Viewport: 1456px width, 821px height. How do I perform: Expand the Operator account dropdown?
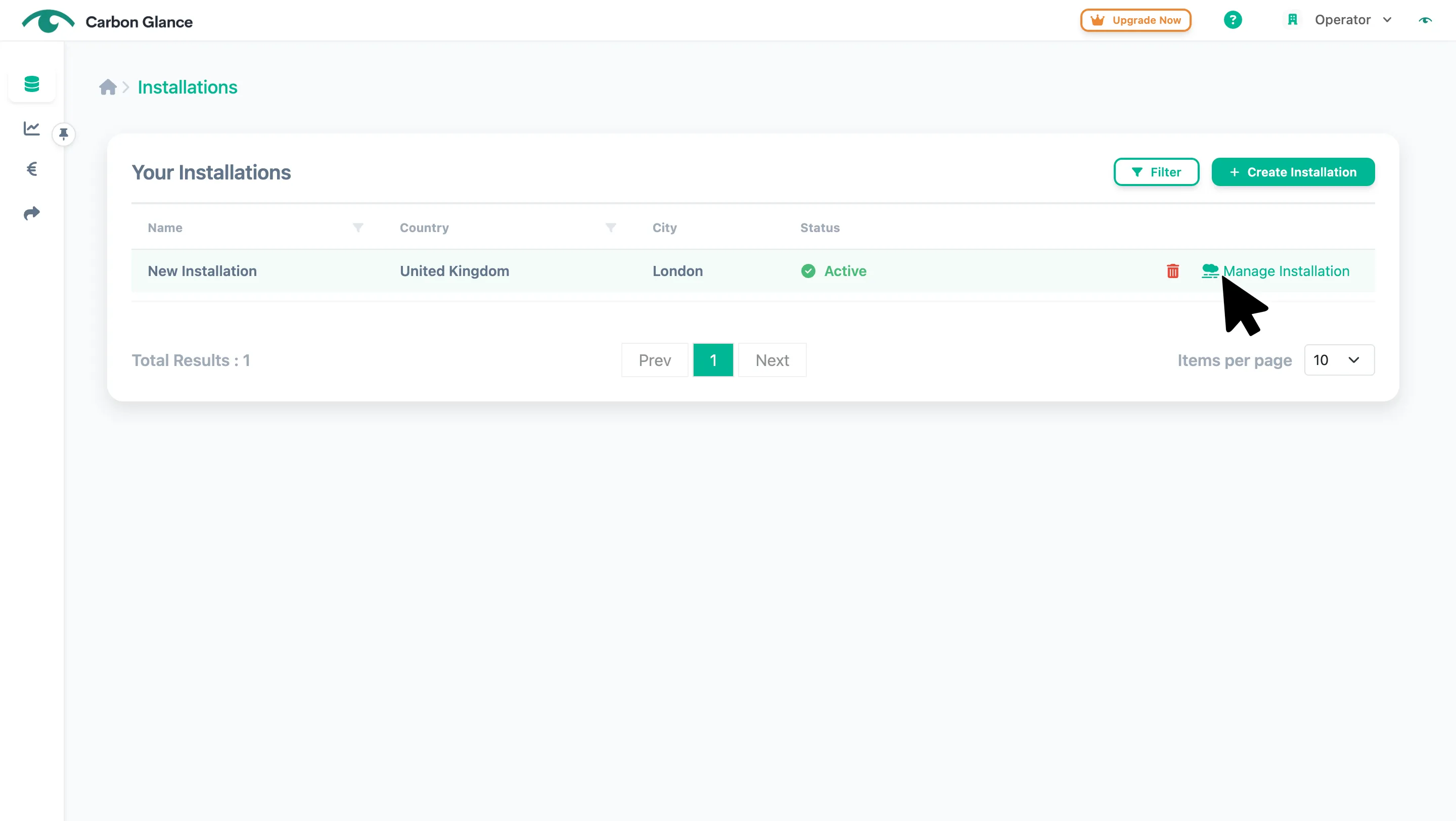[1353, 20]
